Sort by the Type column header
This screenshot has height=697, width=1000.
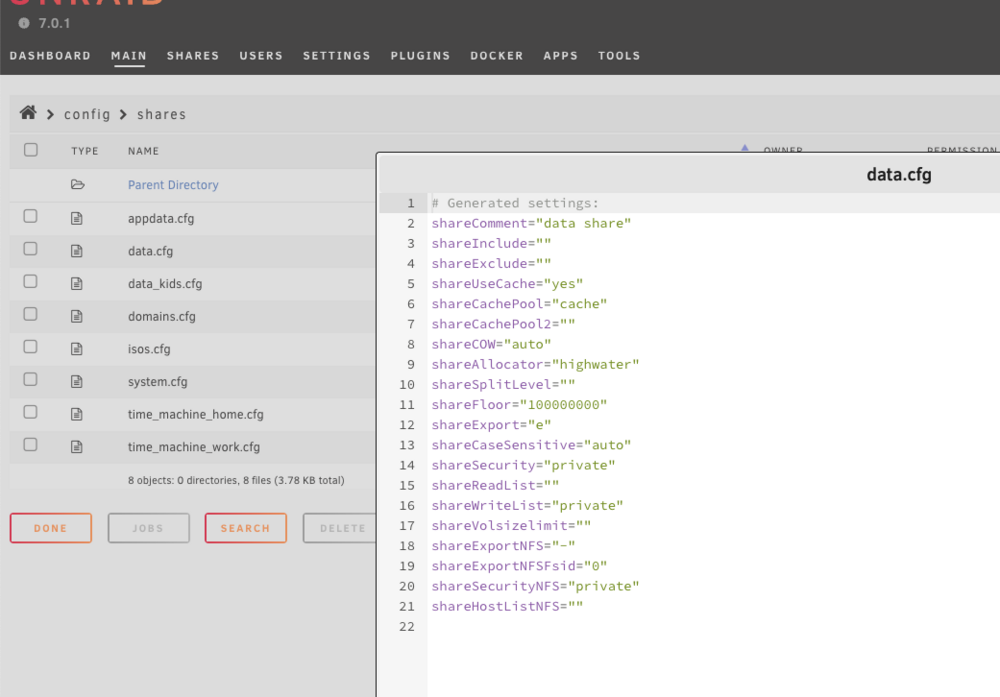tap(85, 151)
